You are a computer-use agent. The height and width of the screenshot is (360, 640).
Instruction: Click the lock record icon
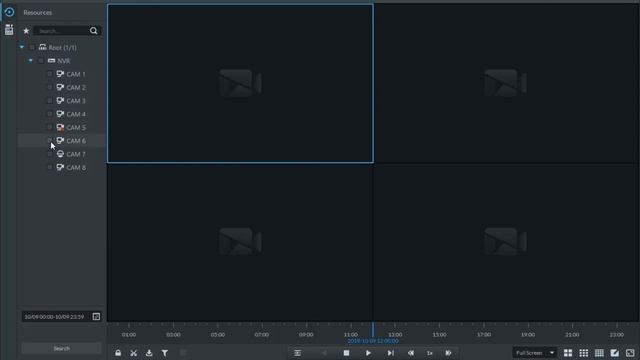coord(118,353)
